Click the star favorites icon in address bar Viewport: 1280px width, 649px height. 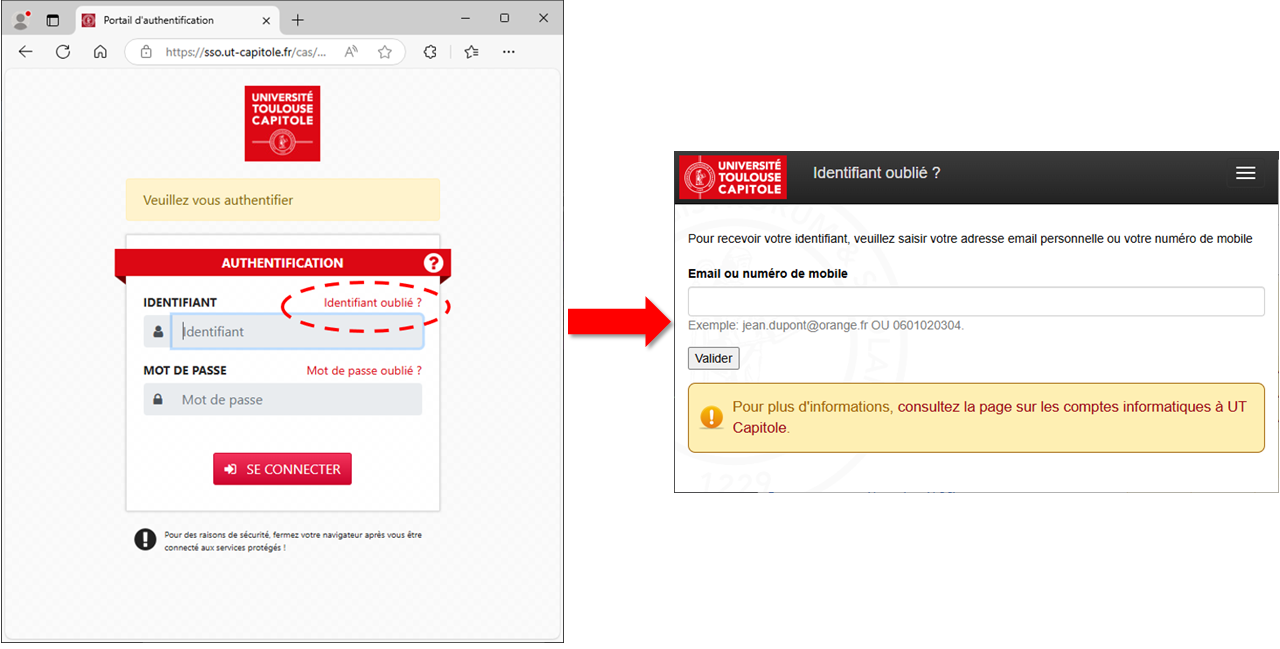(x=385, y=52)
